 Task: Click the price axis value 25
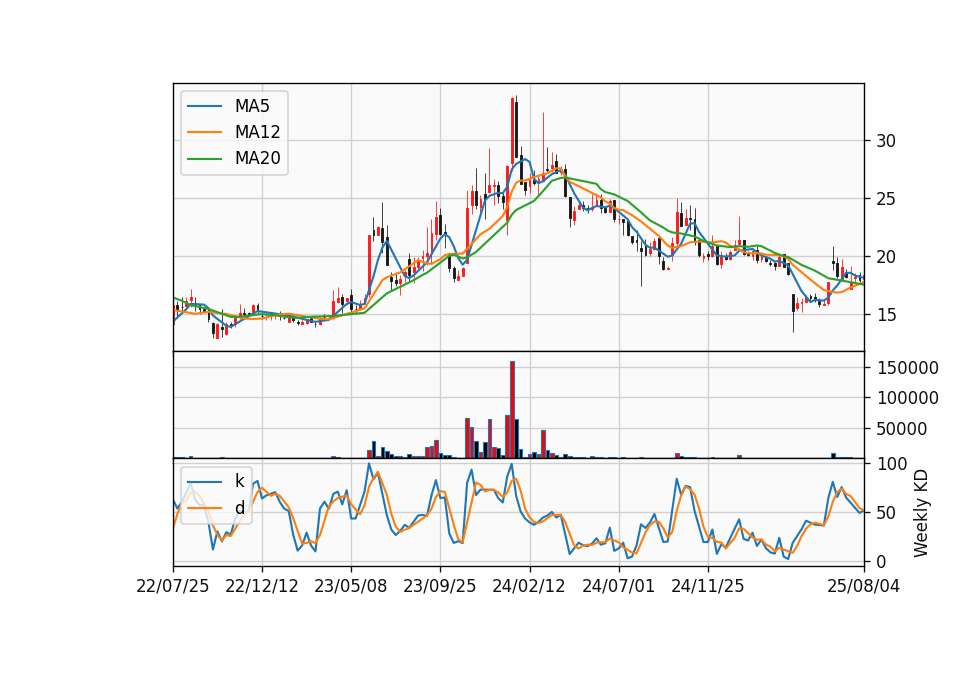(886, 199)
